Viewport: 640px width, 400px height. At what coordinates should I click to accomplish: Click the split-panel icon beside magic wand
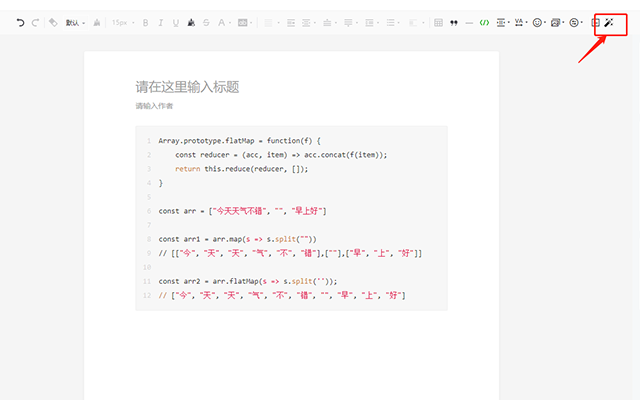[x=596, y=23]
